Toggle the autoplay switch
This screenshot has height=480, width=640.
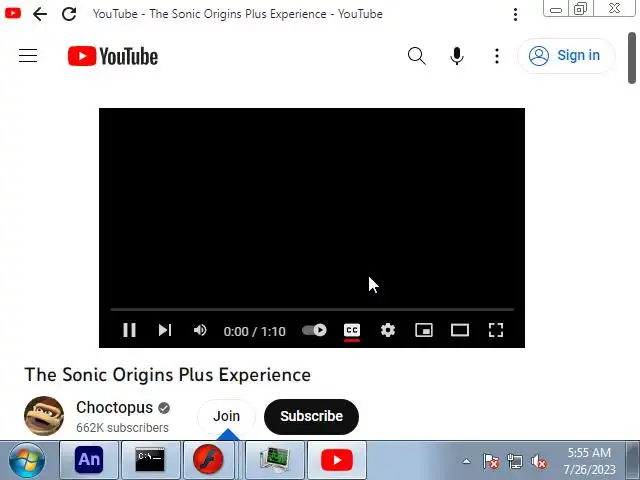(x=314, y=330)
